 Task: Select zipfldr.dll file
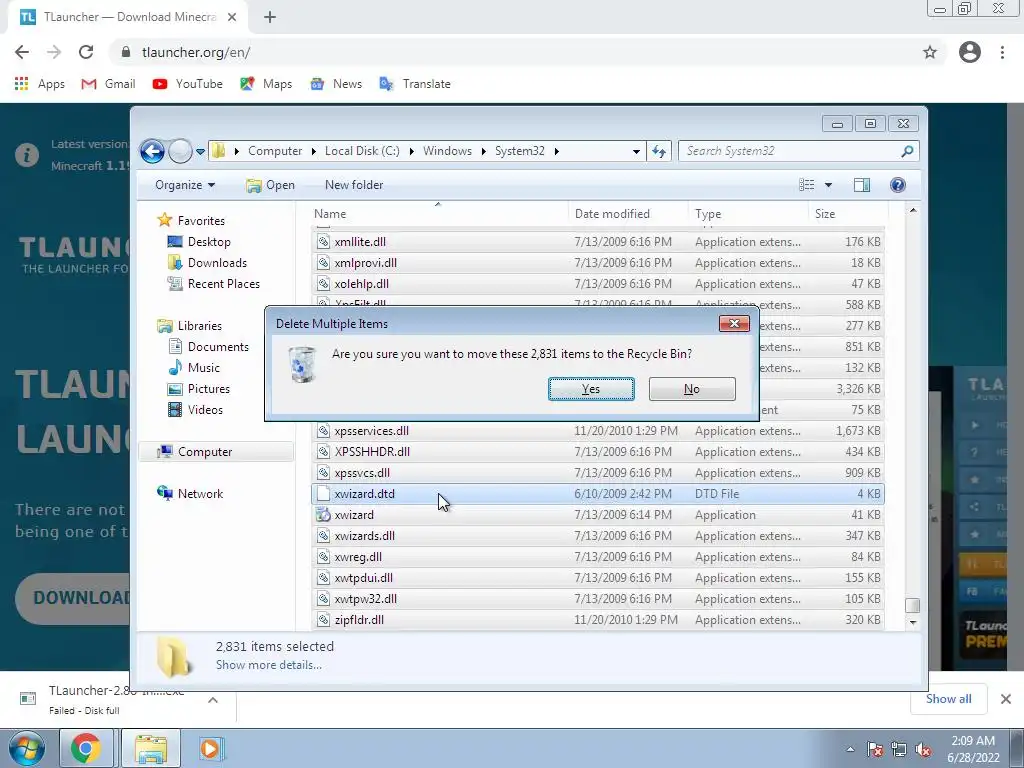[x=598, y=620]
